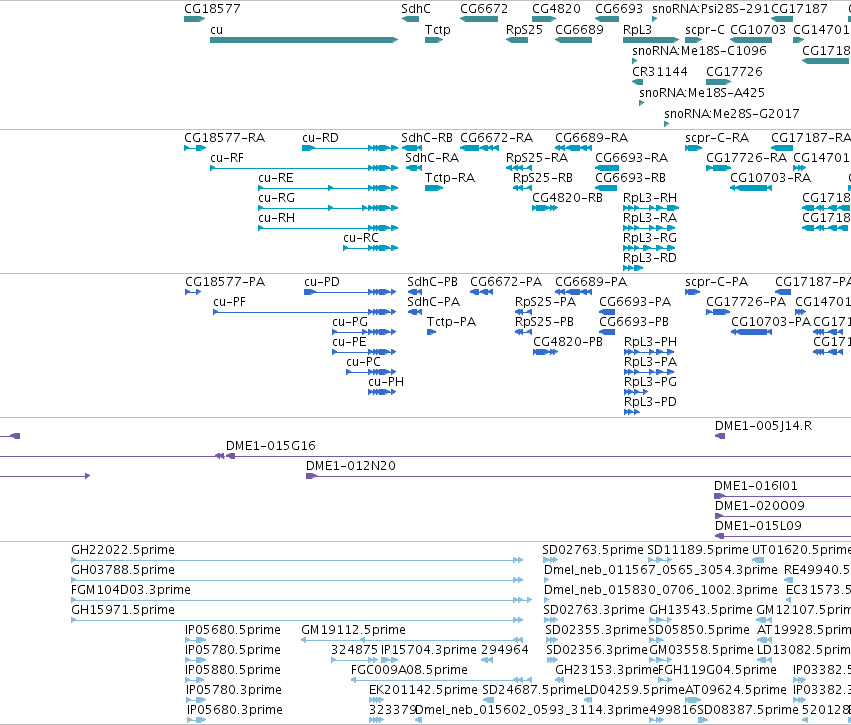This screenshot has width=851, height=725.
Task: Select the RpS25-RB transcript
Action: pos(522,188)
